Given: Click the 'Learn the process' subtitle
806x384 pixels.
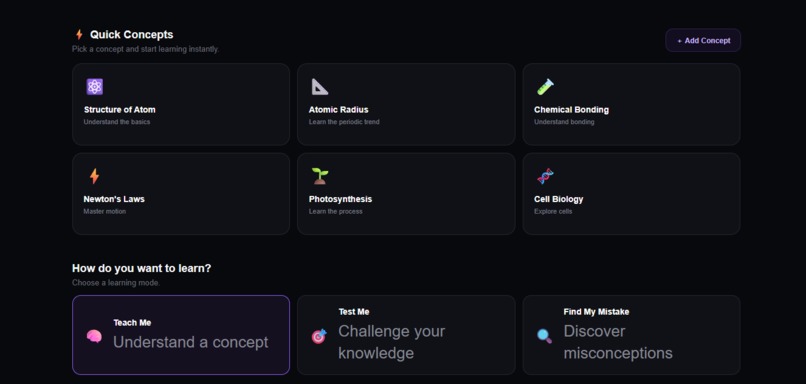Looking at the screenshot, I should [x=335, y=211].
